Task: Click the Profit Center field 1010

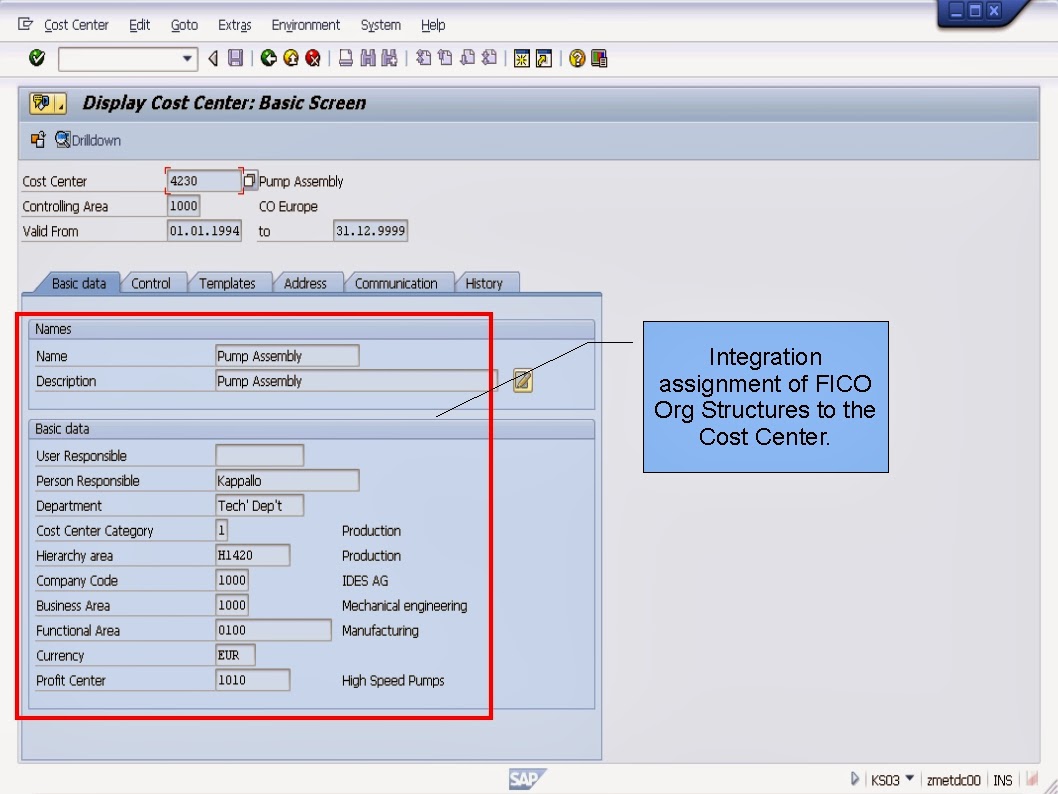Action: pos(252,680)
